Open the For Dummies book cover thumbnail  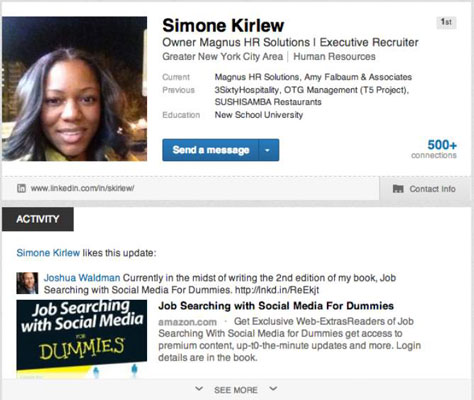[82, 339]
